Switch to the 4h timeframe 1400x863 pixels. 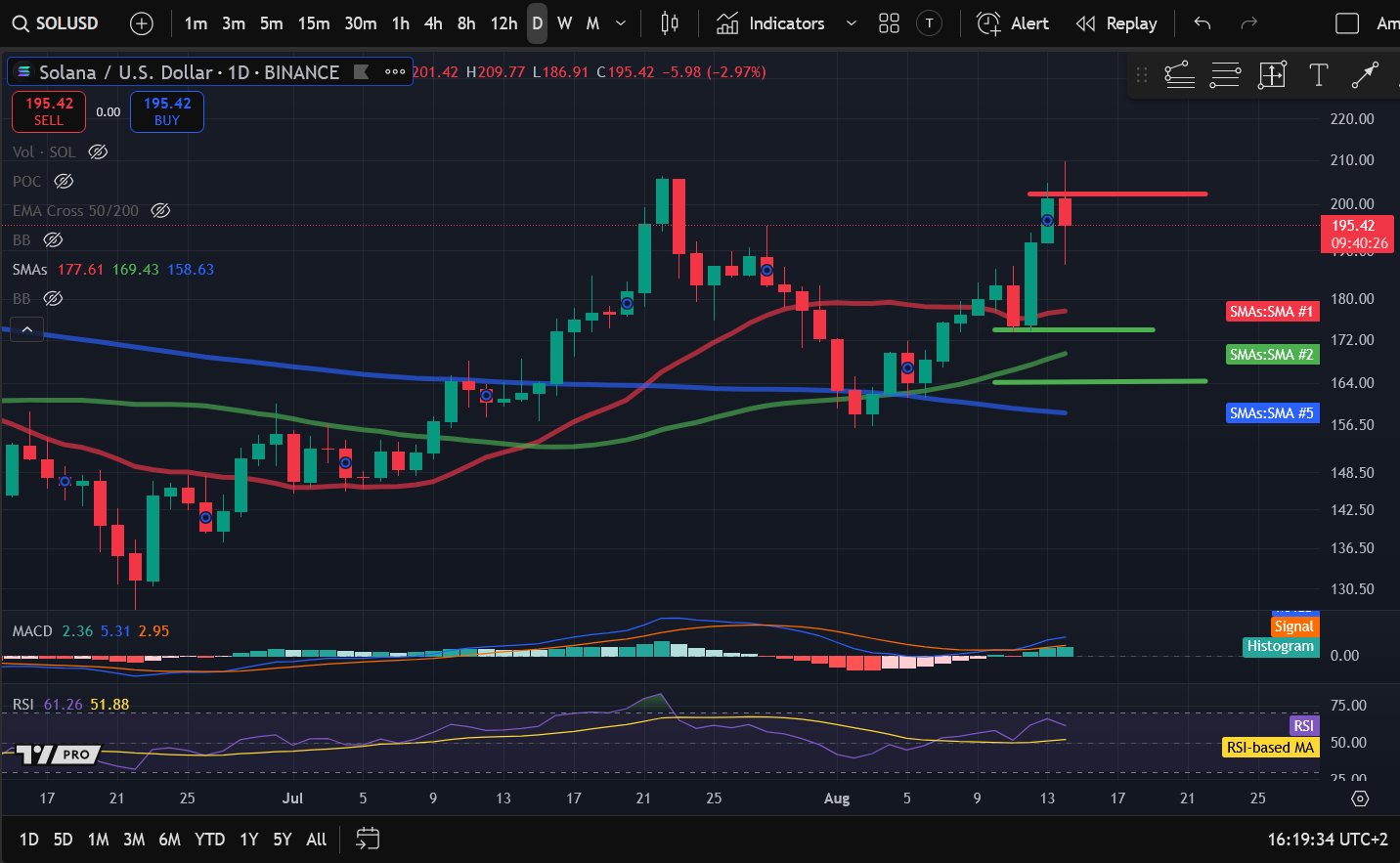(433, 23)
